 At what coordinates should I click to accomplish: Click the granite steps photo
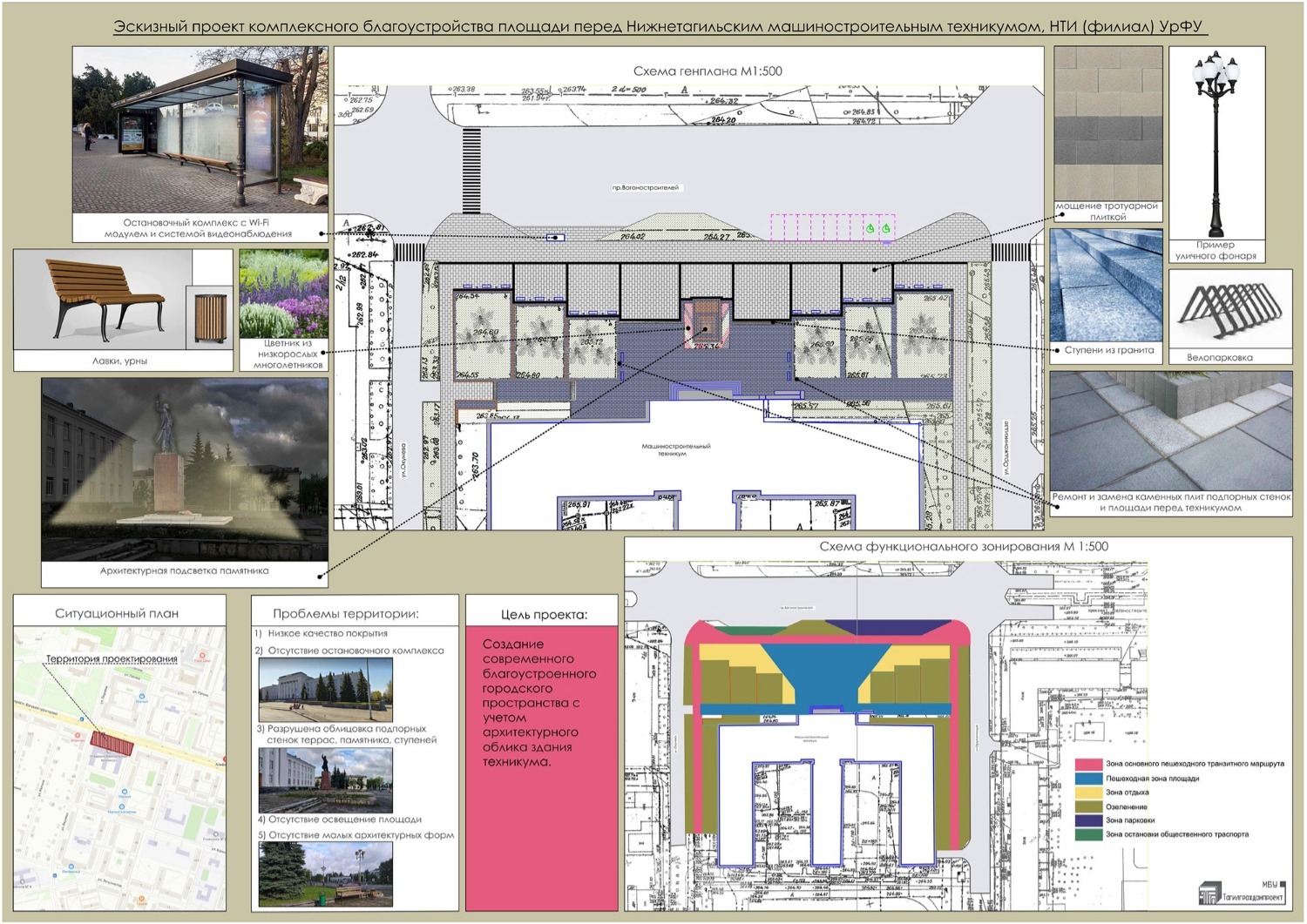point(1107,286)
